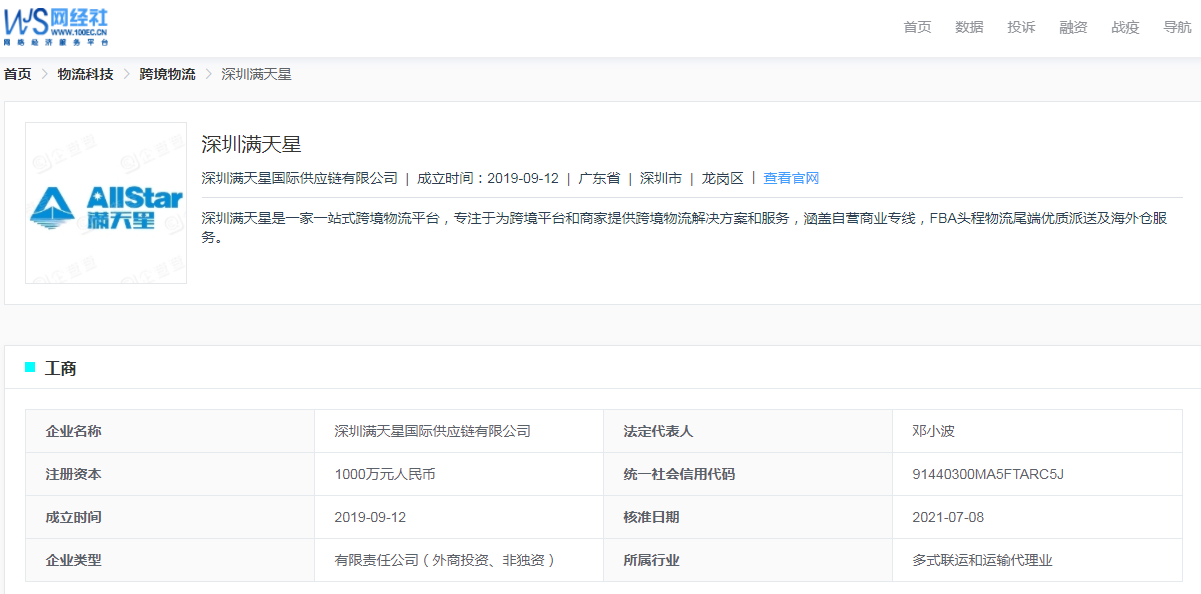Image resolution: width=1201 pixels, height=594 pixels.
Task: Open the 首页 navigation menu item
Action: point(917,27)
